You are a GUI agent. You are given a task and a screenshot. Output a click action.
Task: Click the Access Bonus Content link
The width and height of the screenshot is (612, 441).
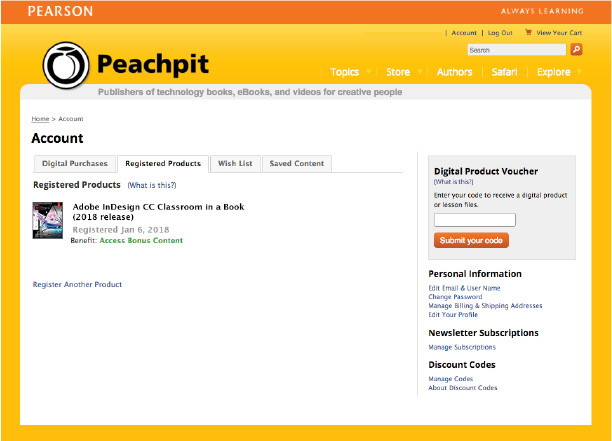pyautogui.click(x=141, y=241)
